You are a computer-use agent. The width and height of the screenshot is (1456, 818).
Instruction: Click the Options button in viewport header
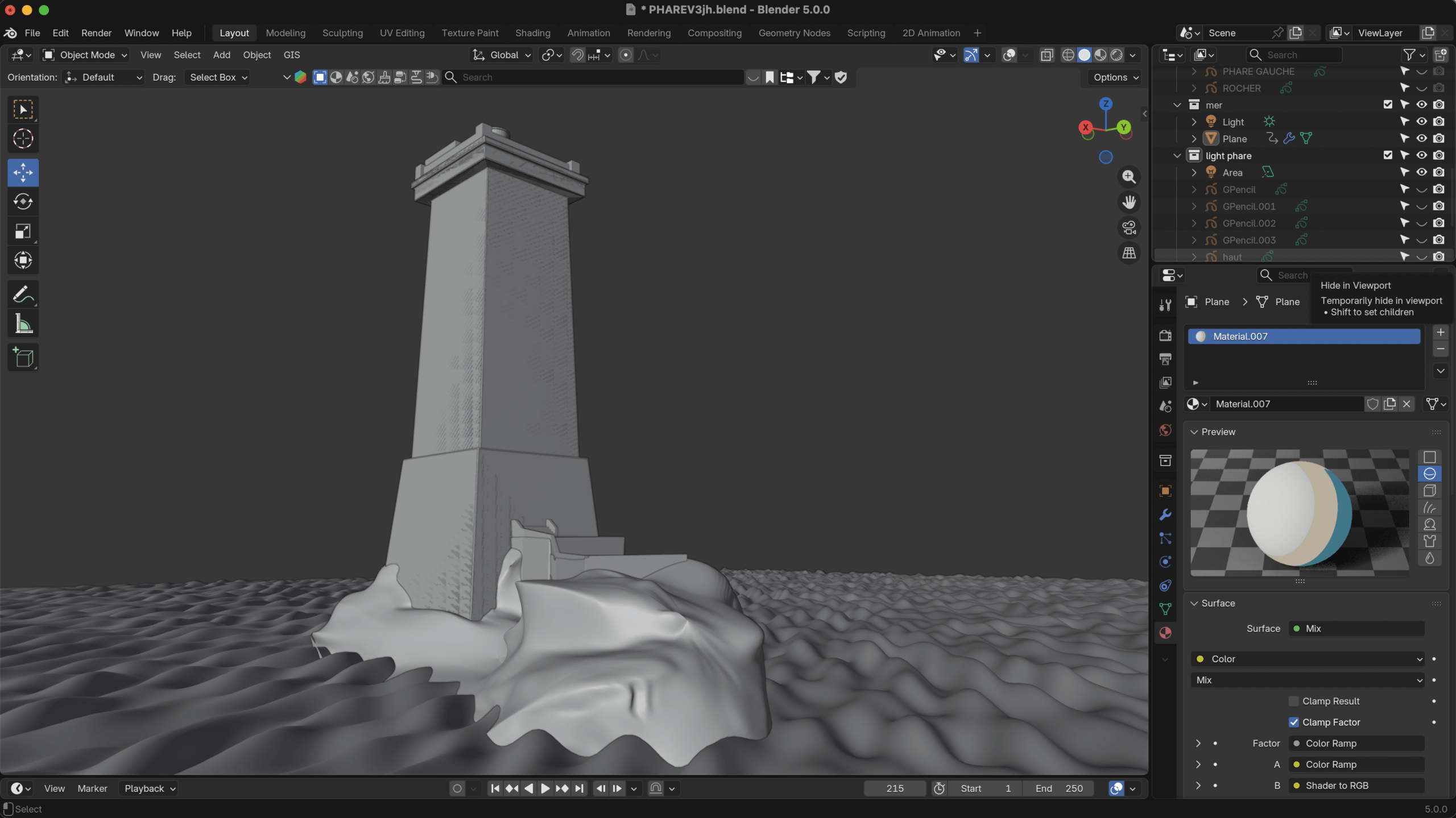[x=1115, y=77]
